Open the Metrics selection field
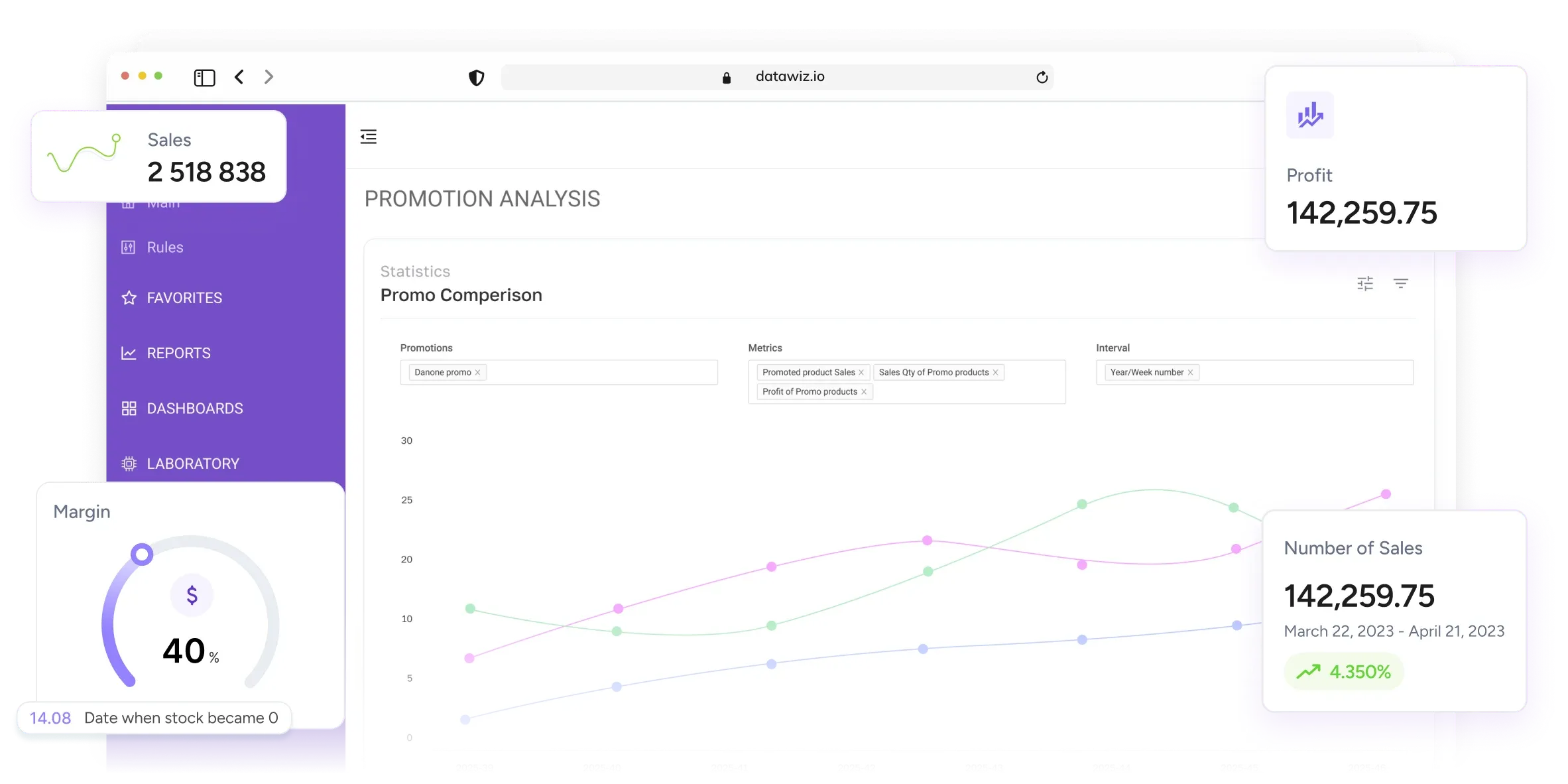The width and height of the screenshot is (1568, 784). click(x=907, y=382)
